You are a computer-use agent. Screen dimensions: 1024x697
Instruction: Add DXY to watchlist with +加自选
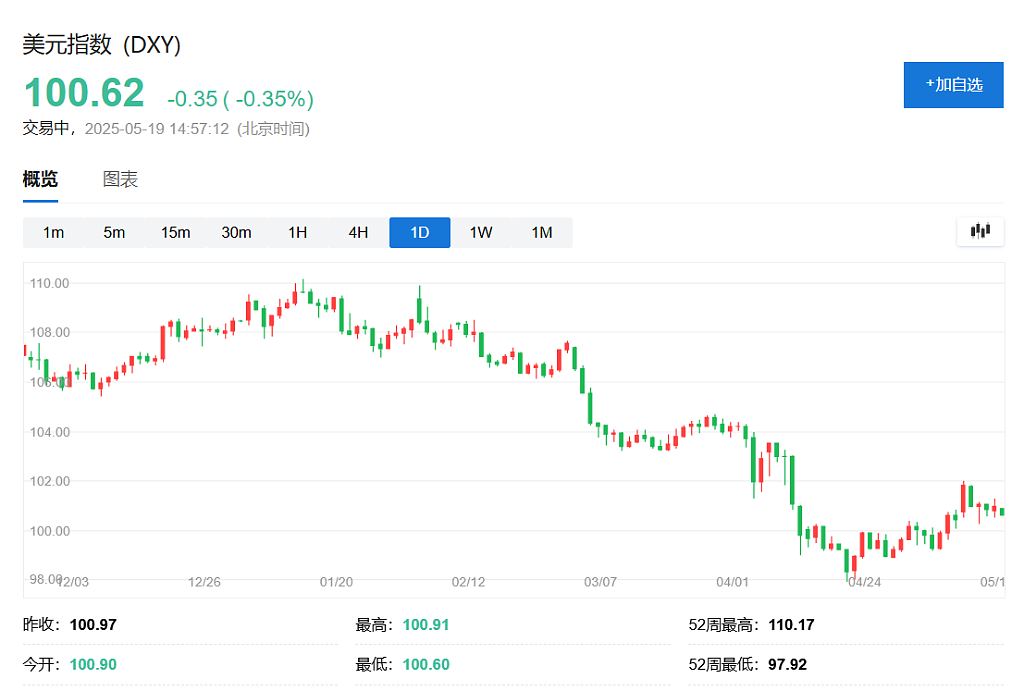[x=953, y=85]
